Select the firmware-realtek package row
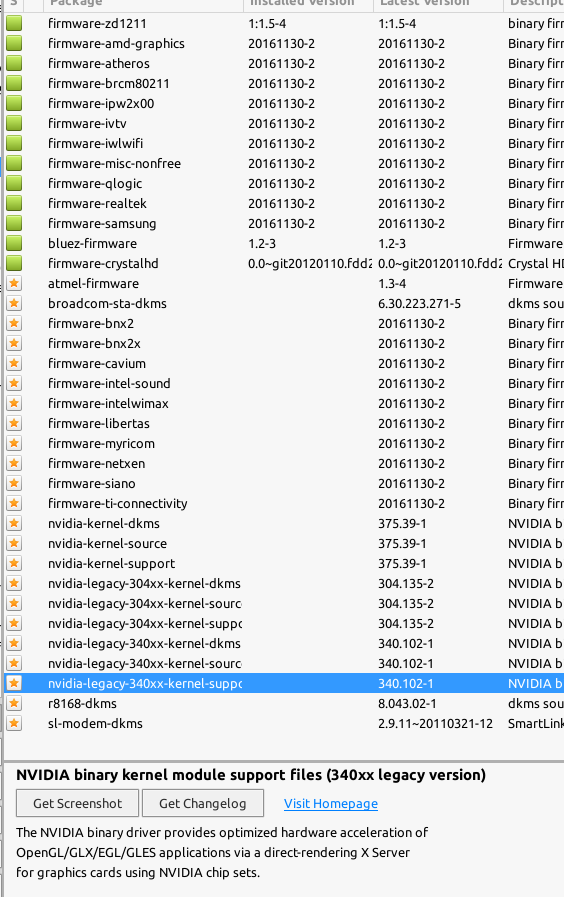The width and height of the screenshot is (564, 897). coord(284,203)
